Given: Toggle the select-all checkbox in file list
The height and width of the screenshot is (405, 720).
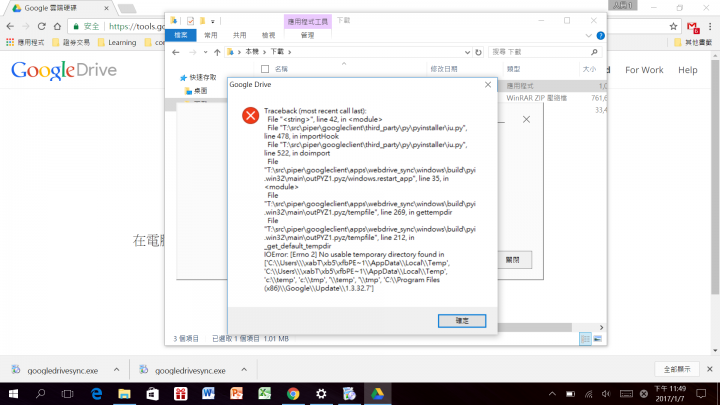Looking at the screenshot, I should (265, 69).
